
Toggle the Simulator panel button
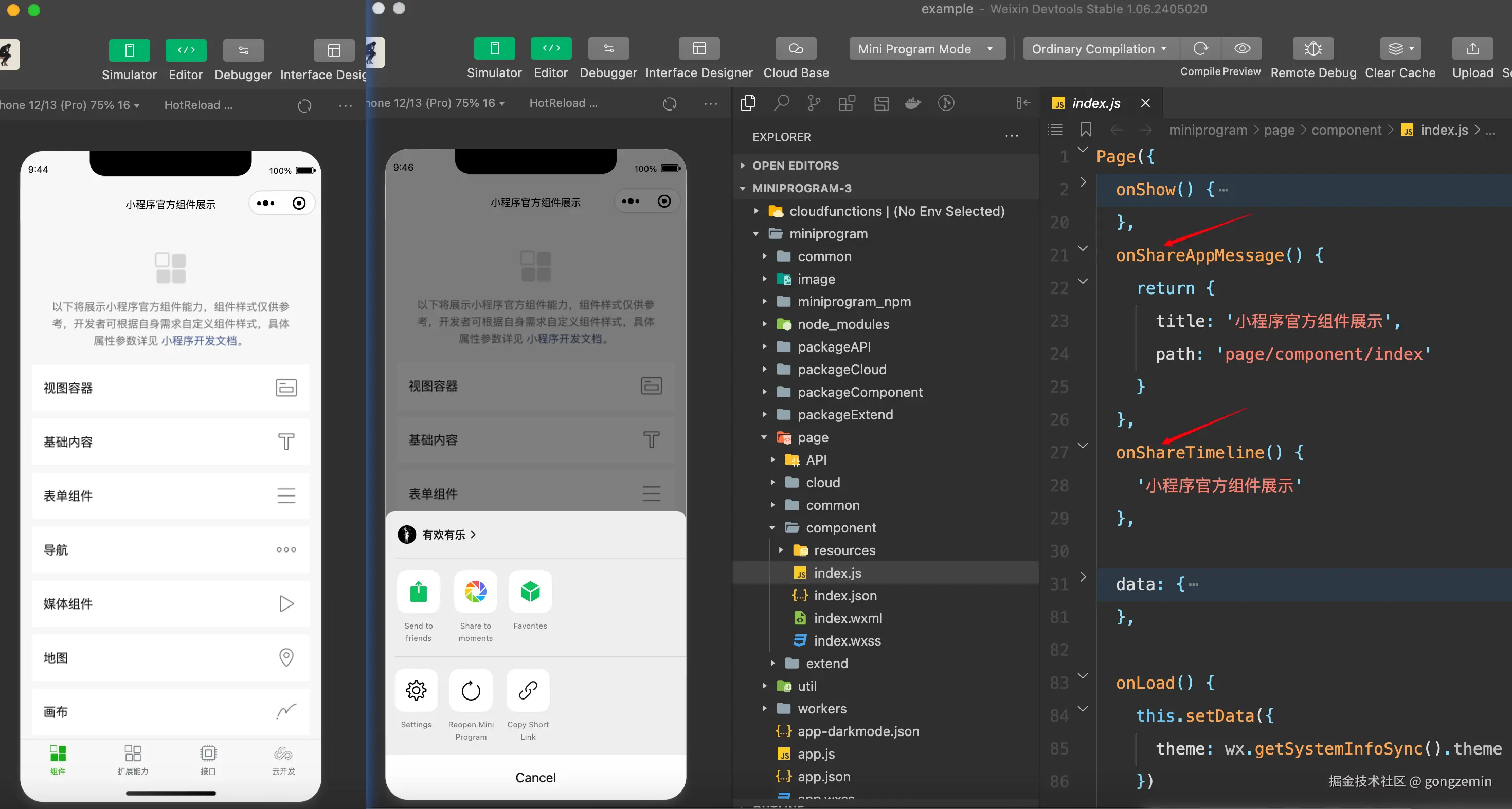point(494,49)
